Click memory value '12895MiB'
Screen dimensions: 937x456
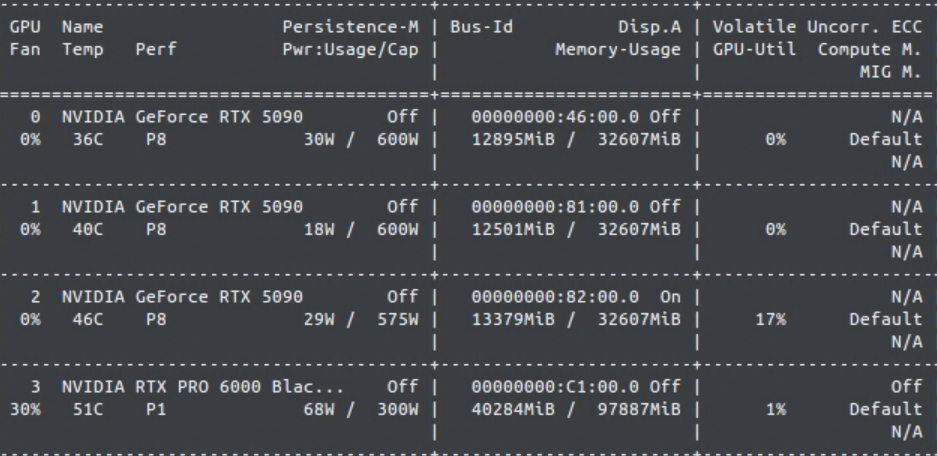pyautogui.click(x=513, y=139)
